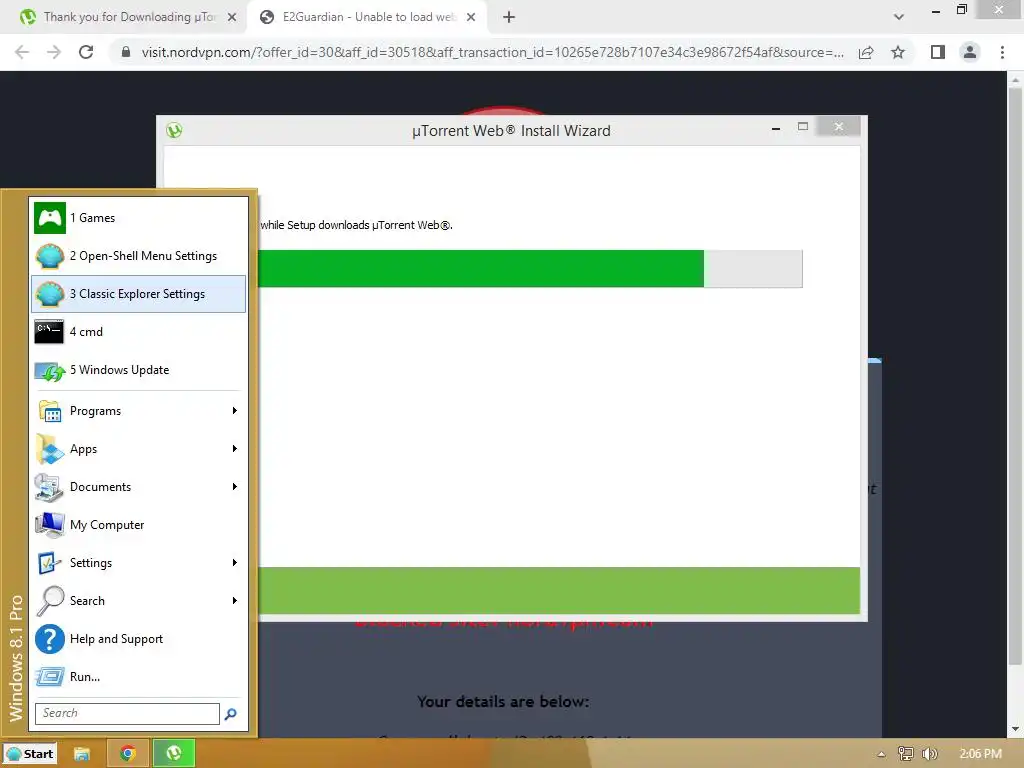Open File Explorer from the taskbar

(x=82, y=754)
